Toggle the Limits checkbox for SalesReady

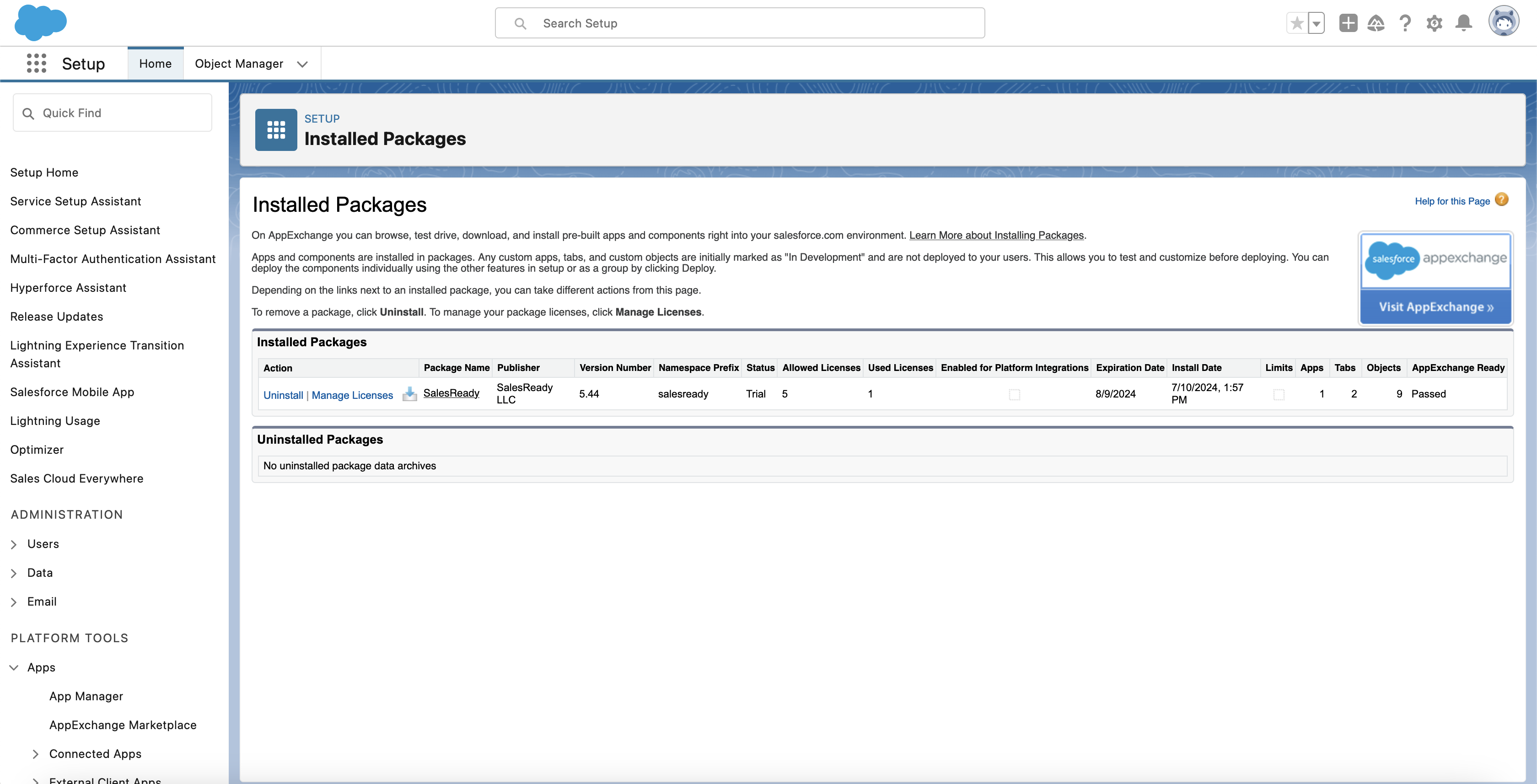tap(1279, 394)
